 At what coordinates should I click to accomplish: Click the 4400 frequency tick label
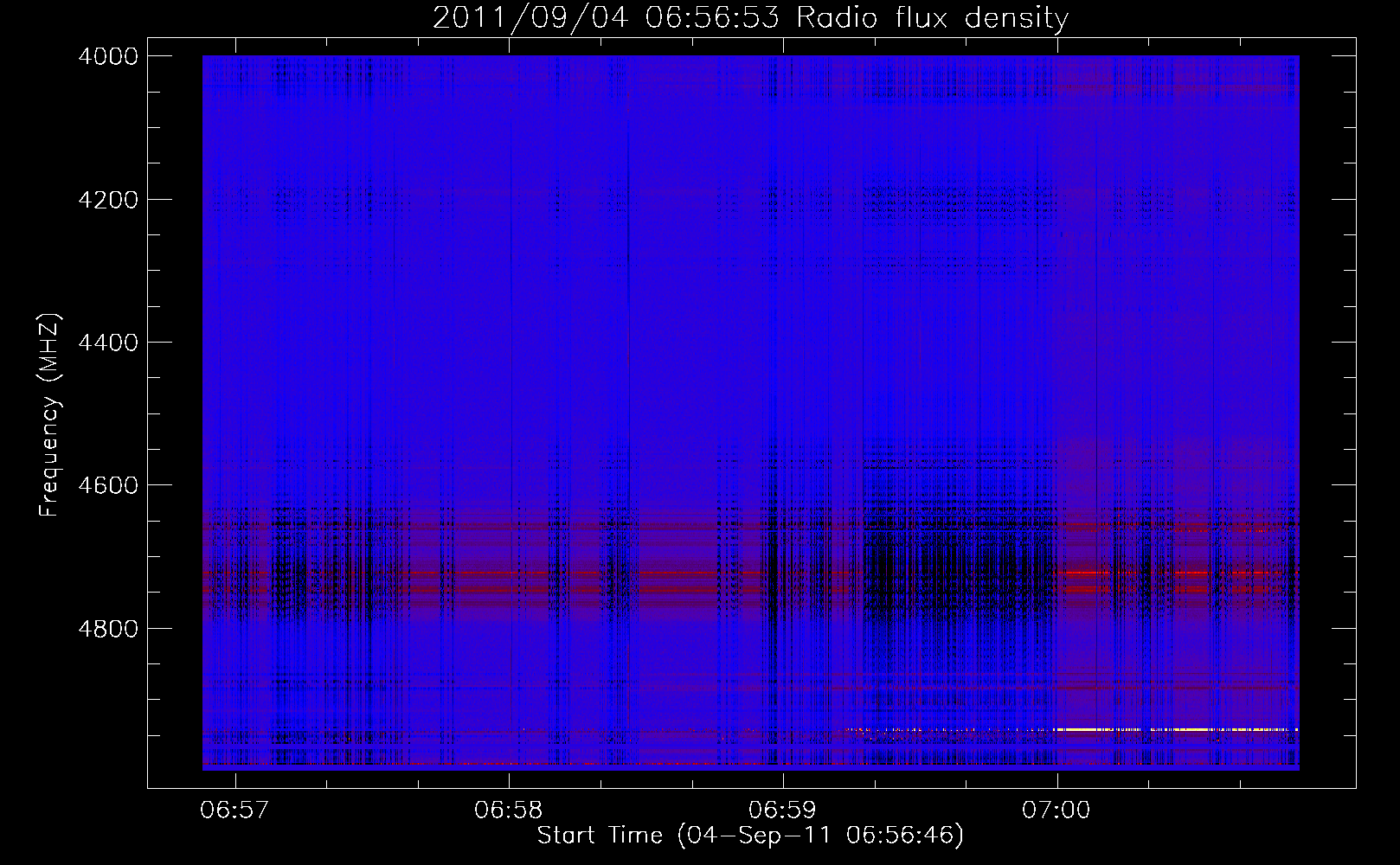pyautogui.click(x=108, y=343)
